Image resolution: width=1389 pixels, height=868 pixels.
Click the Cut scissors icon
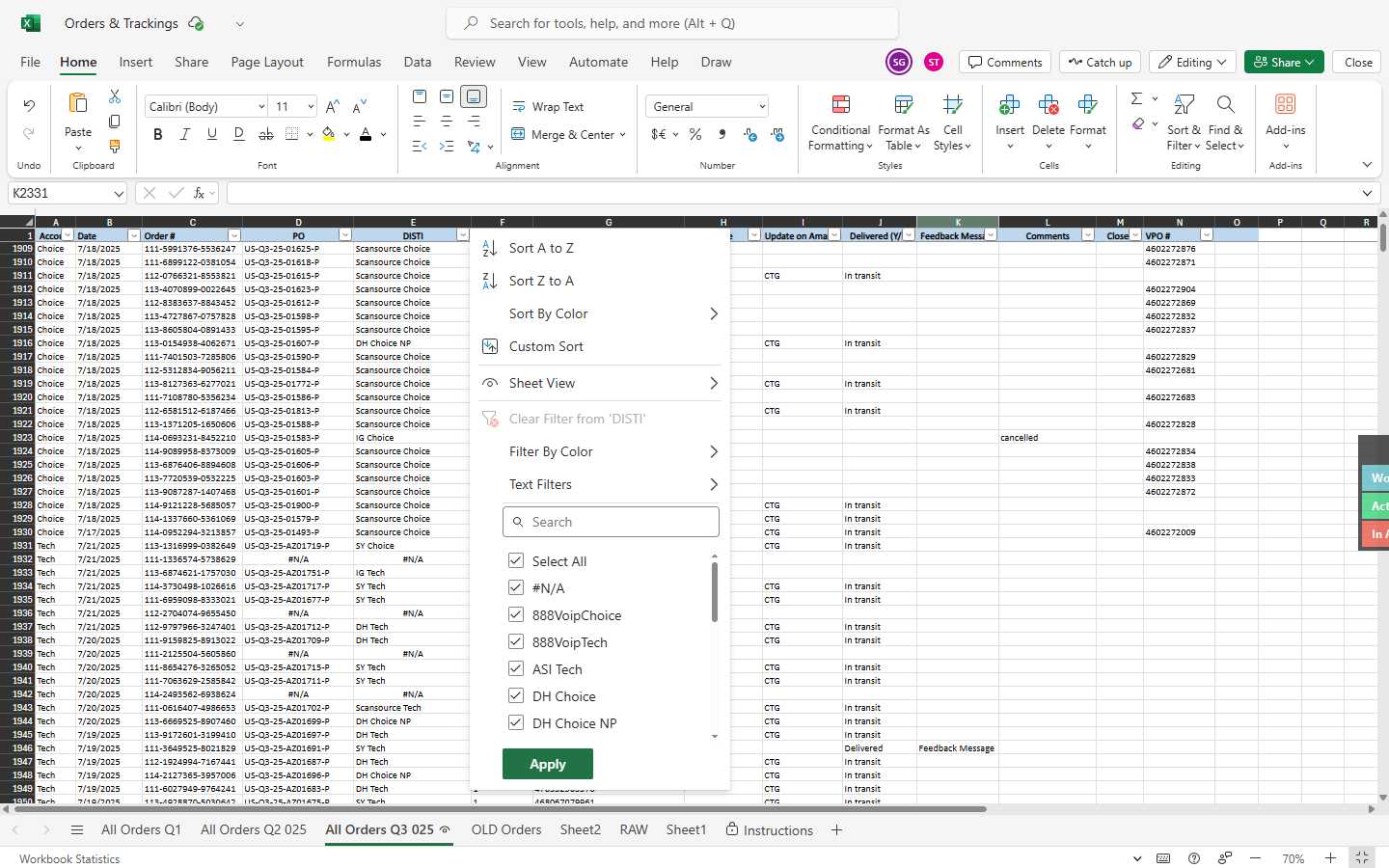click(115, 96)
